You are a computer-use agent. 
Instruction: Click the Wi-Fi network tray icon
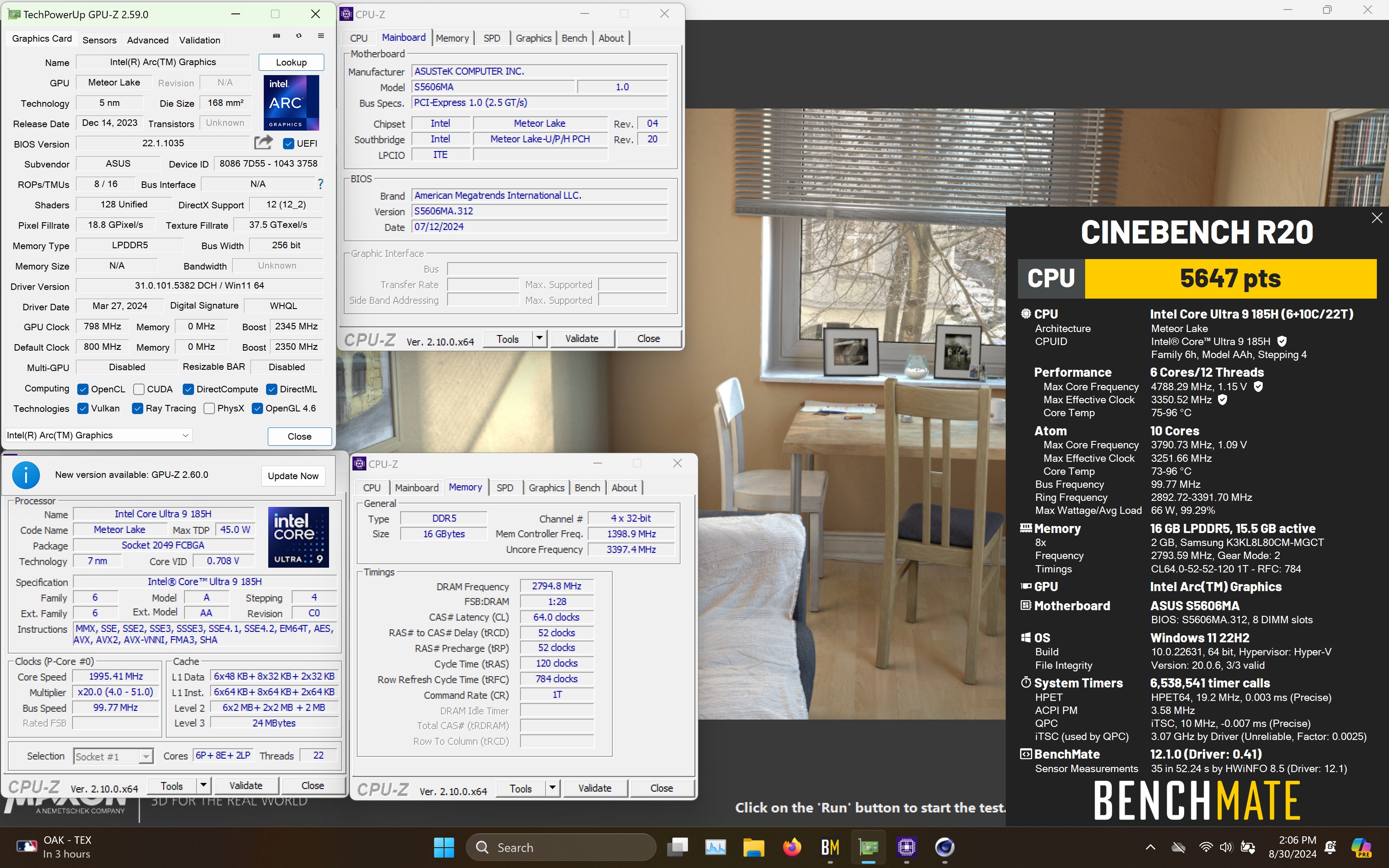click(x=1206, y=847)
